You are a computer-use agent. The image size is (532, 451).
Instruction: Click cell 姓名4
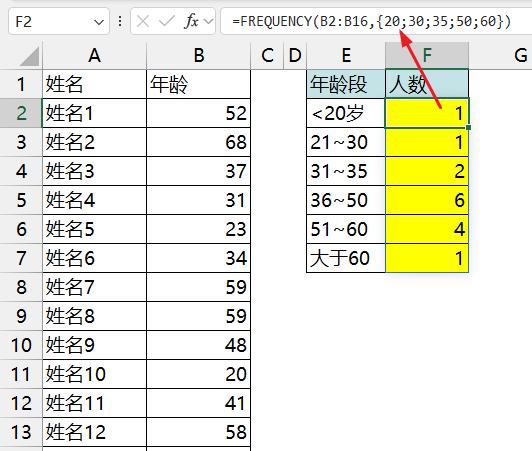point(94,200)
